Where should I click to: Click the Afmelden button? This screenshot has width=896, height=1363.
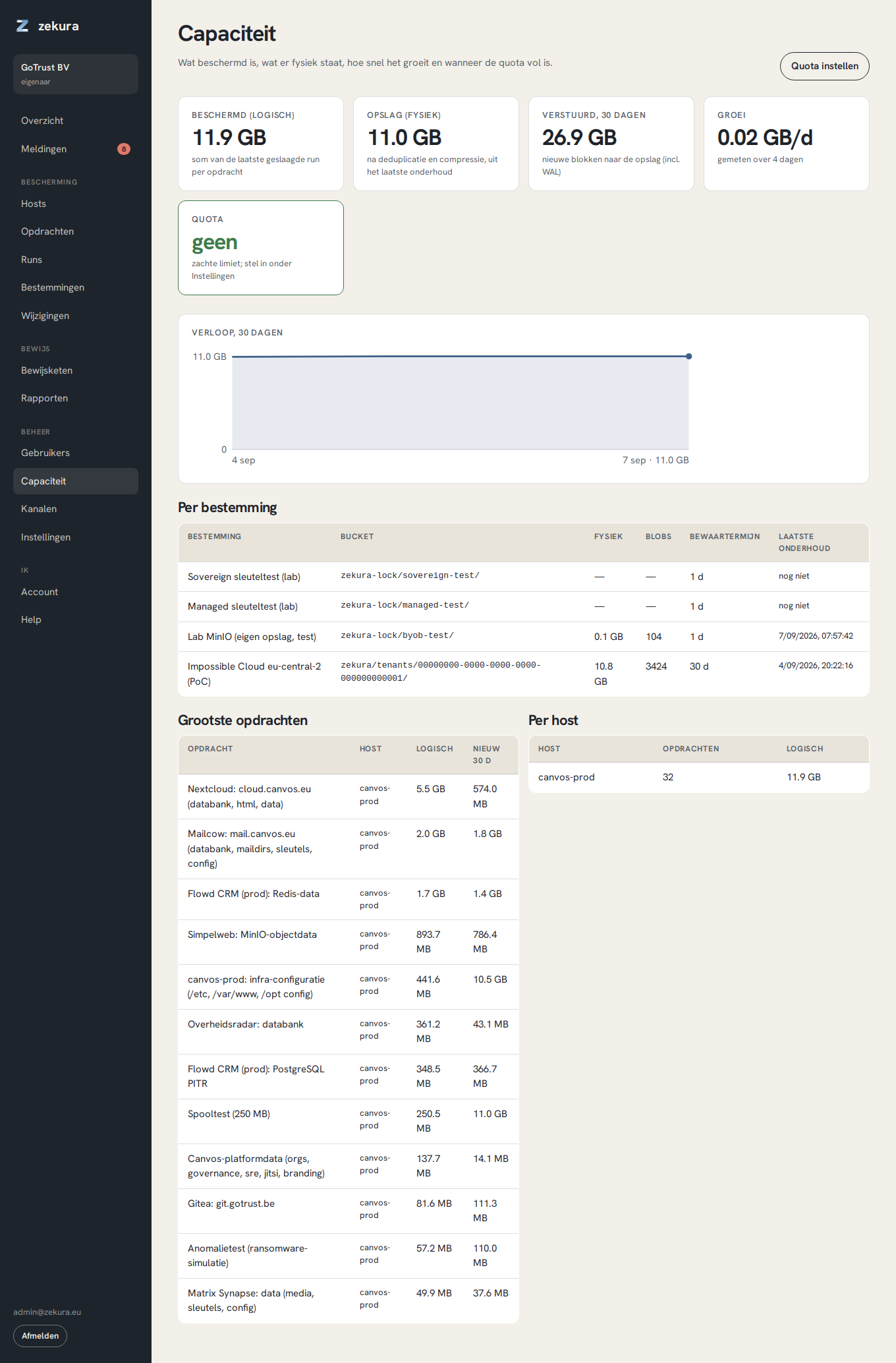40,1336
